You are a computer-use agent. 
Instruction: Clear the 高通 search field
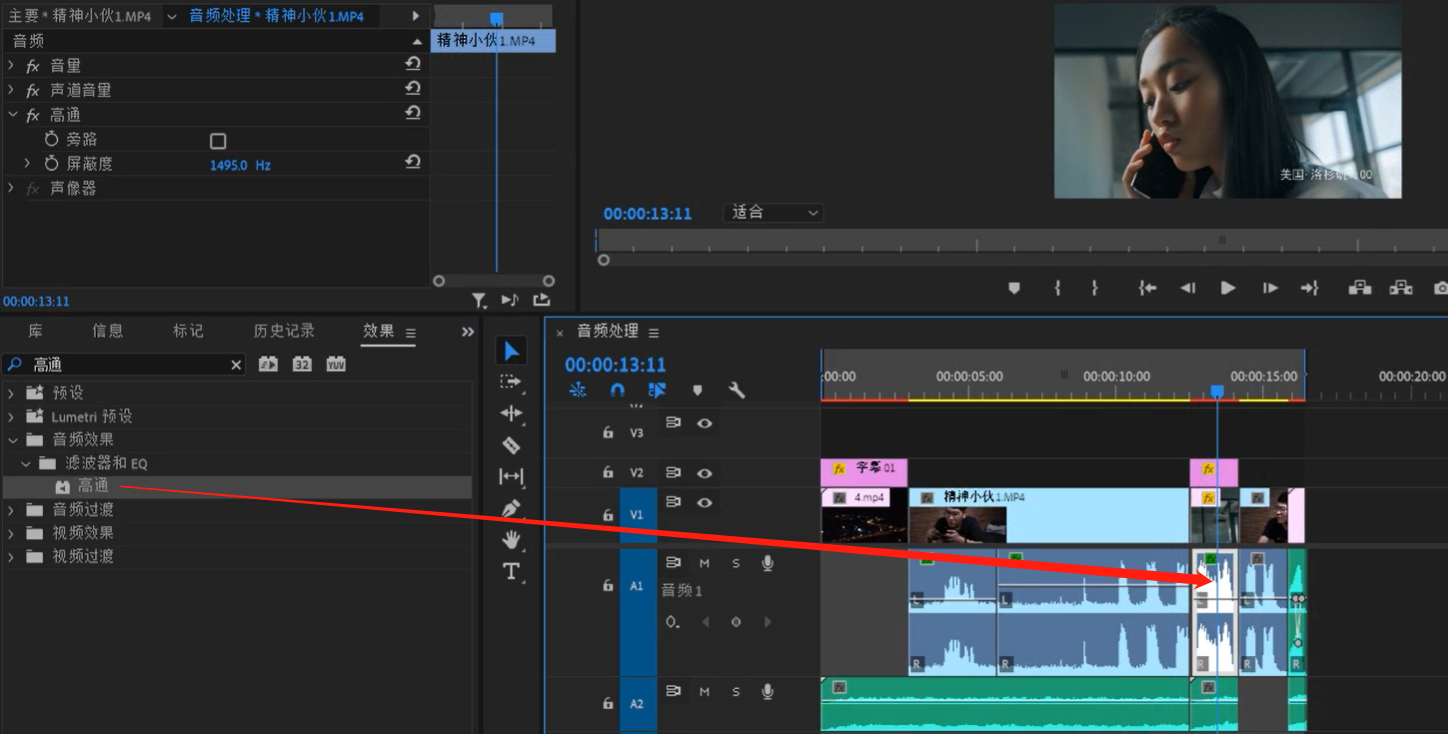236,365
